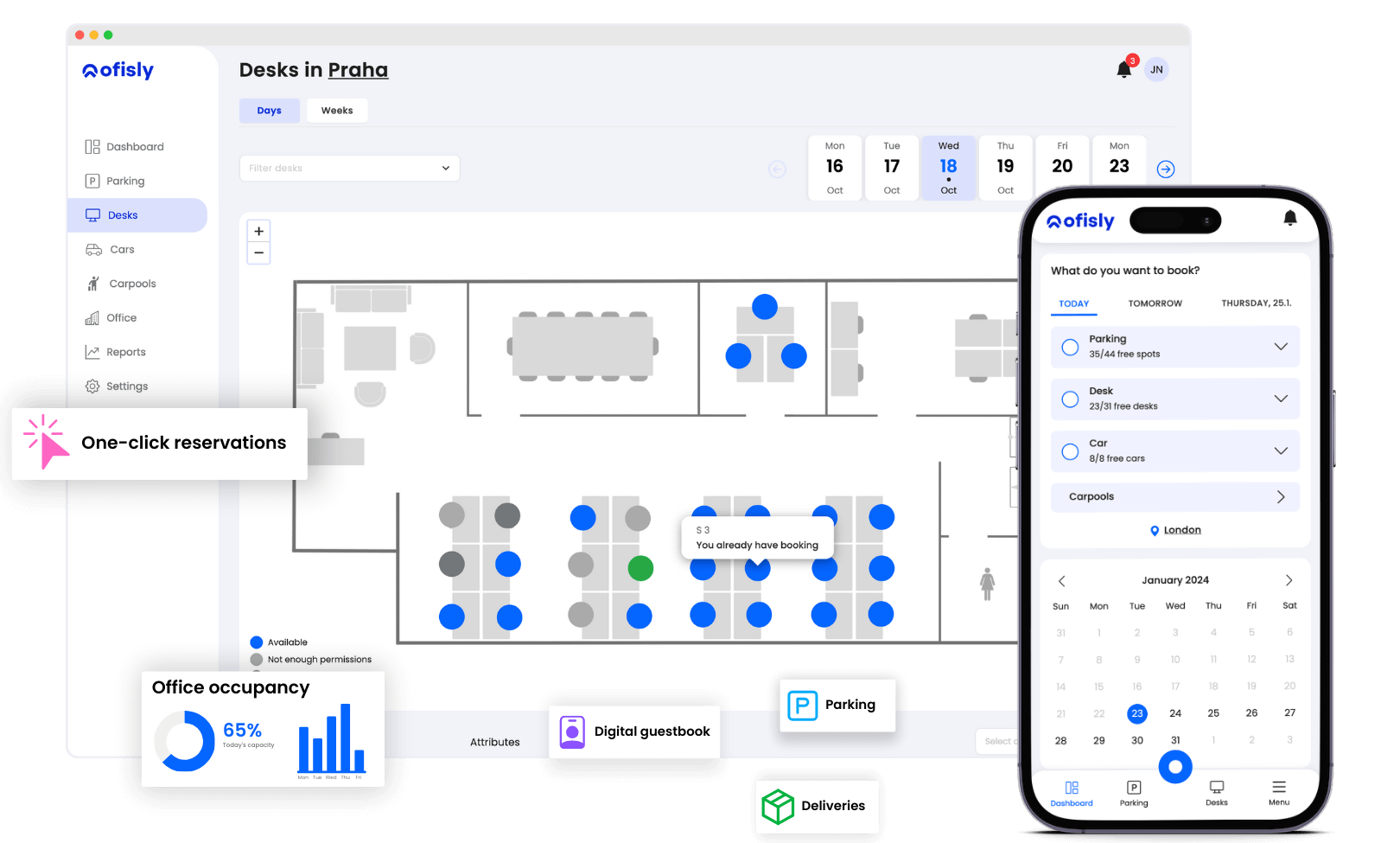
Task: Switch to THURSDAY, 25.1. tab on phone
Action: click(x=1257, y=303)
